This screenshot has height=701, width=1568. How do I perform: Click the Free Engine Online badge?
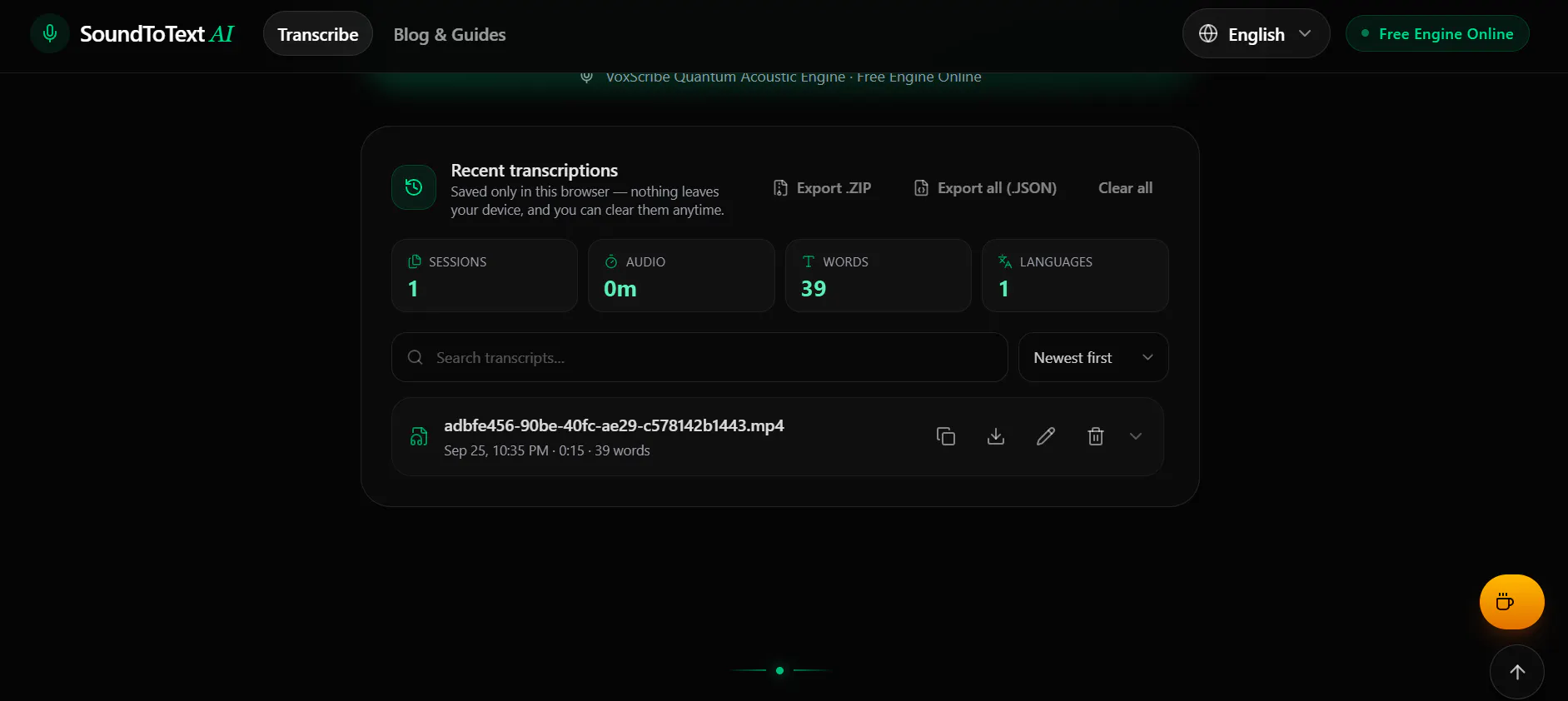point(1437,34)
